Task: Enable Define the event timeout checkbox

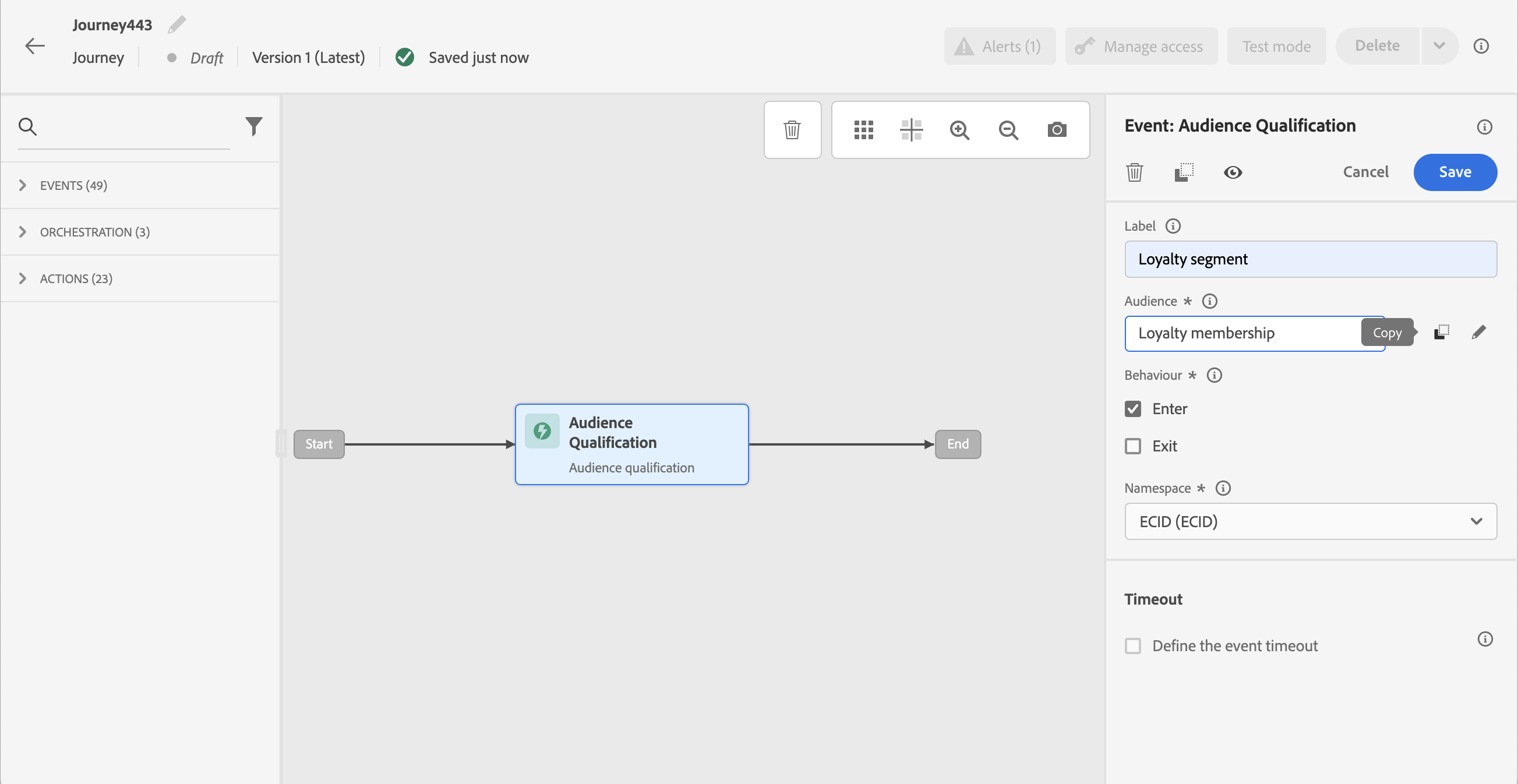Action: point(1132,646)
